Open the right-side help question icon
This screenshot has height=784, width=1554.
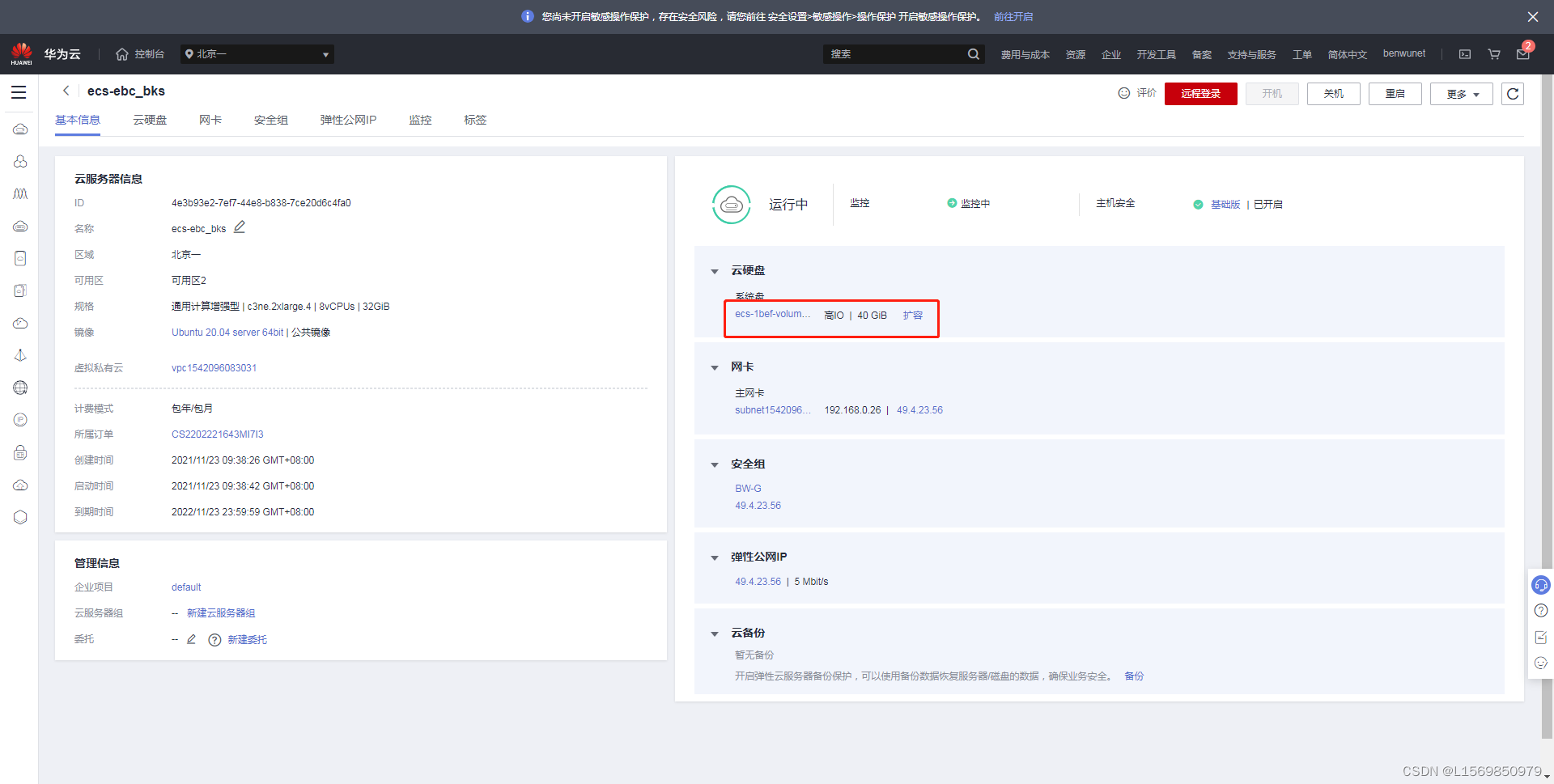pos(1541,611)
